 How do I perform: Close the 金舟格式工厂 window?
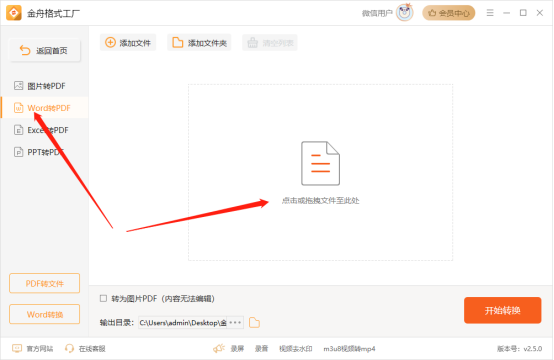click(x=540, y=13)
